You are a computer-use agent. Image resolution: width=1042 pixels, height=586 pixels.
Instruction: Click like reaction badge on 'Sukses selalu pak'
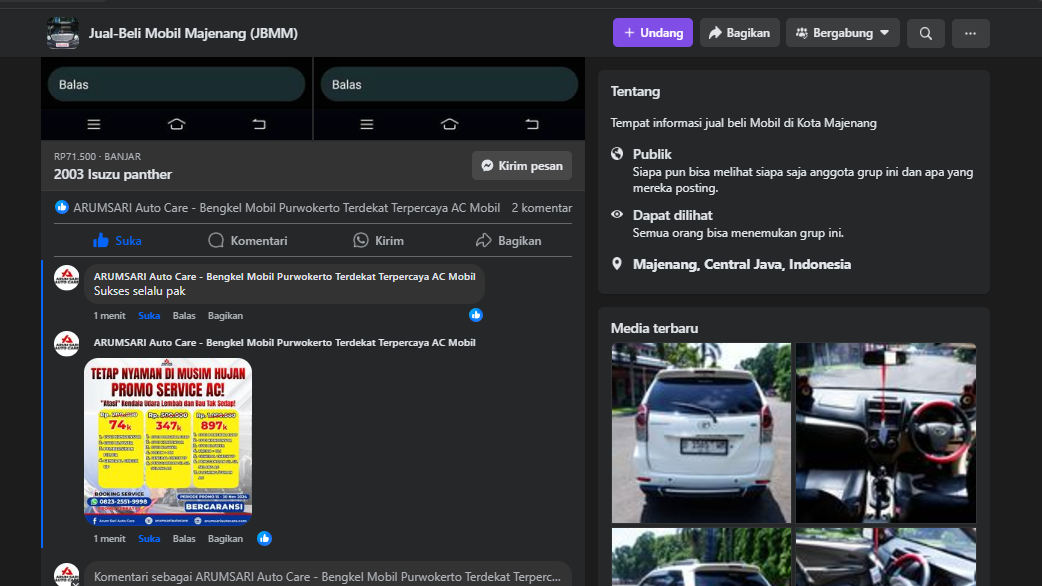[x=476, y=315]
